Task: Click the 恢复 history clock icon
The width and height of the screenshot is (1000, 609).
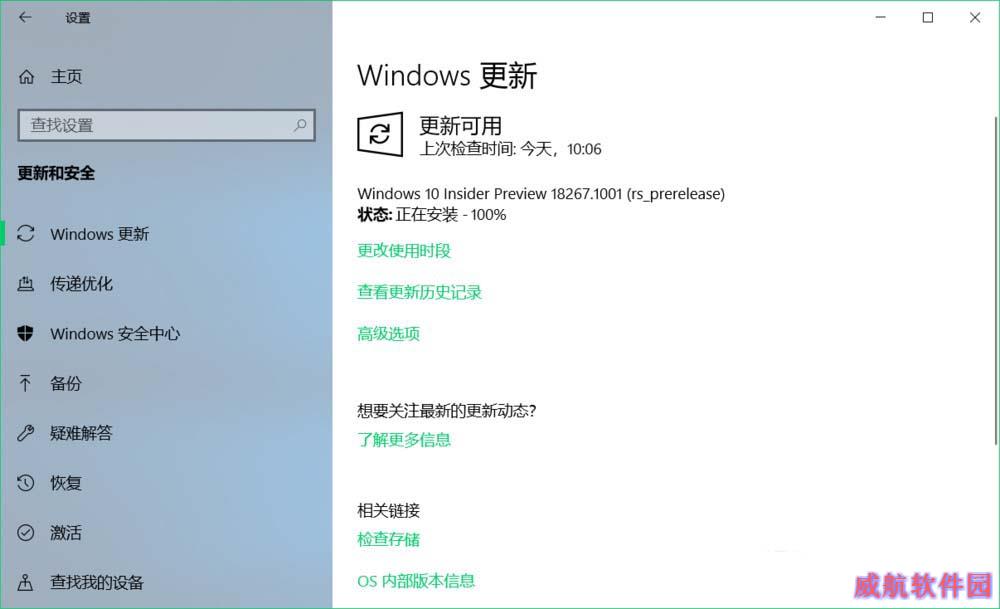Action: click(x=26, y=483)
